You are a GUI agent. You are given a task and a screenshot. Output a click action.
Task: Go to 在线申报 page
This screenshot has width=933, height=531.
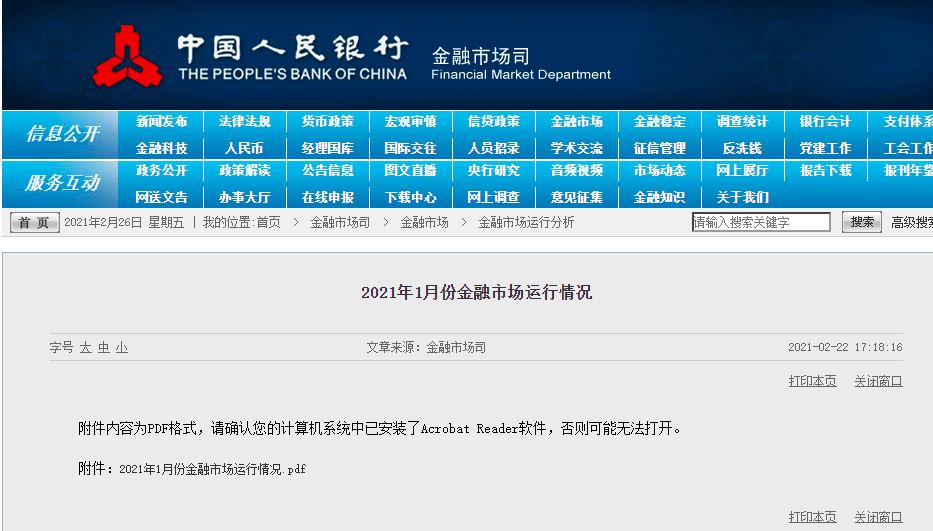pyautogui.click(x=327, y=197)
